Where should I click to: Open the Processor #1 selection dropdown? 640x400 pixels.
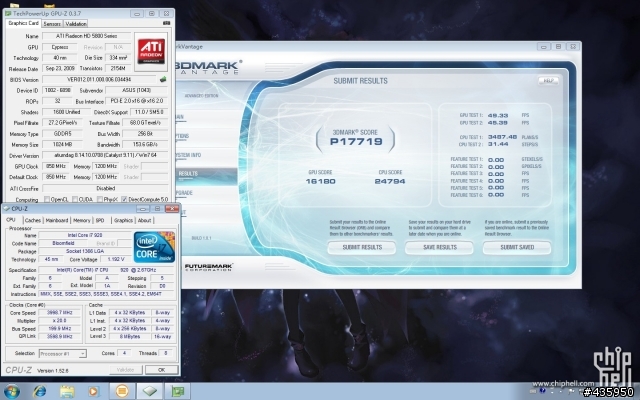pyautogui.click(x=62, y=354)
